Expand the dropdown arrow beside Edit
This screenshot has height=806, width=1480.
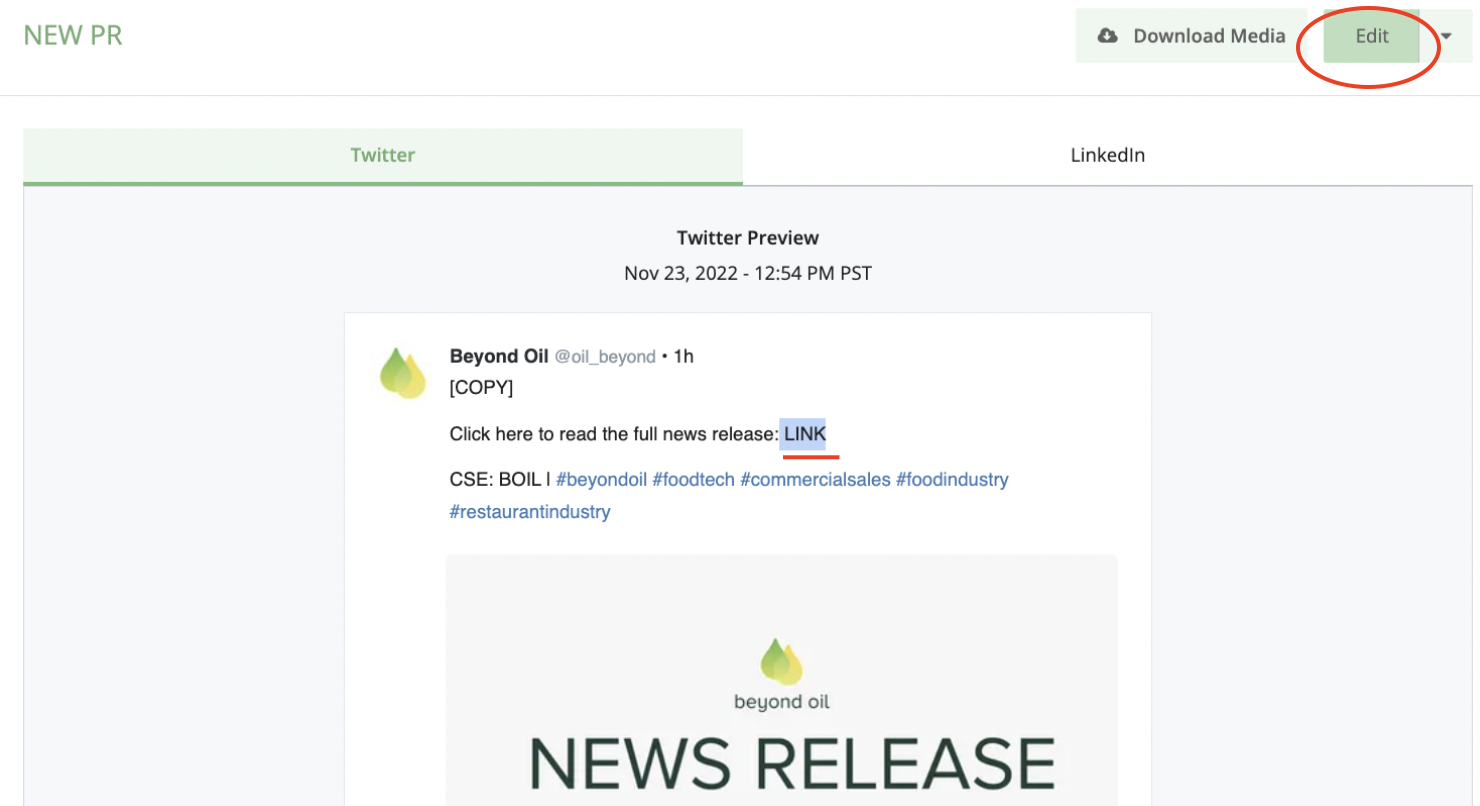(x=1446, y=36)
